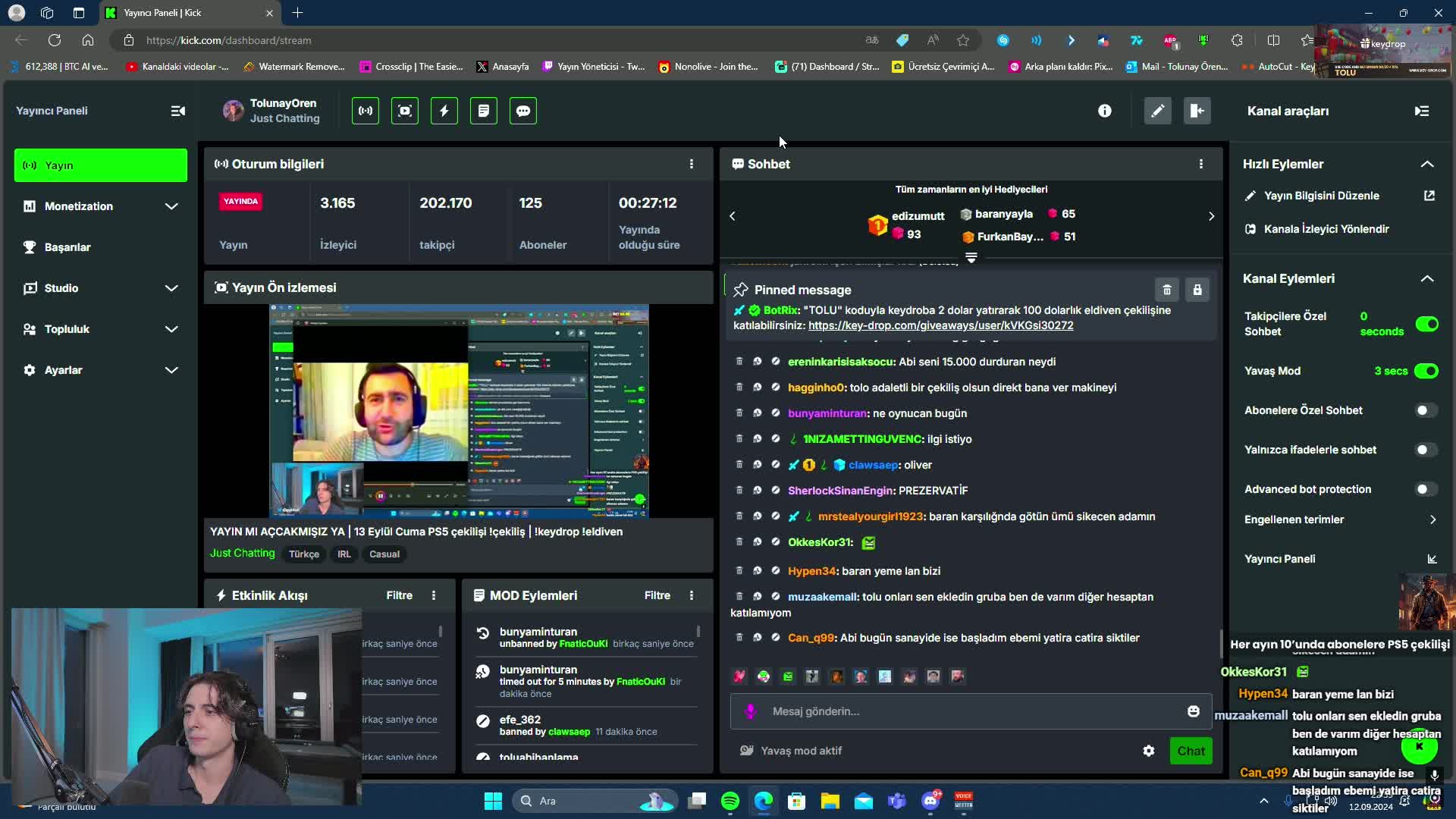The width and height of the screenshot is (1456, 819).
Task: Select the Yayın sidebar item
Action: [x=100, y=165]
